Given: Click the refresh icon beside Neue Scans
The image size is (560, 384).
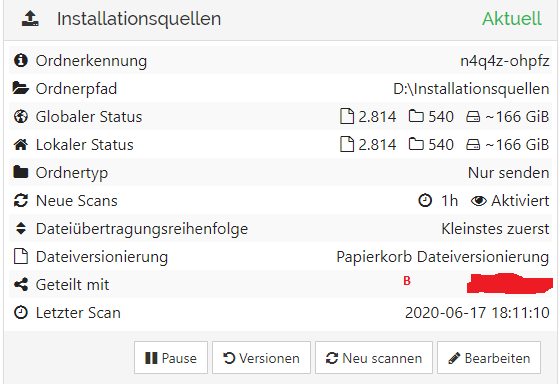Looking at the screenshot, I should 21,200.
